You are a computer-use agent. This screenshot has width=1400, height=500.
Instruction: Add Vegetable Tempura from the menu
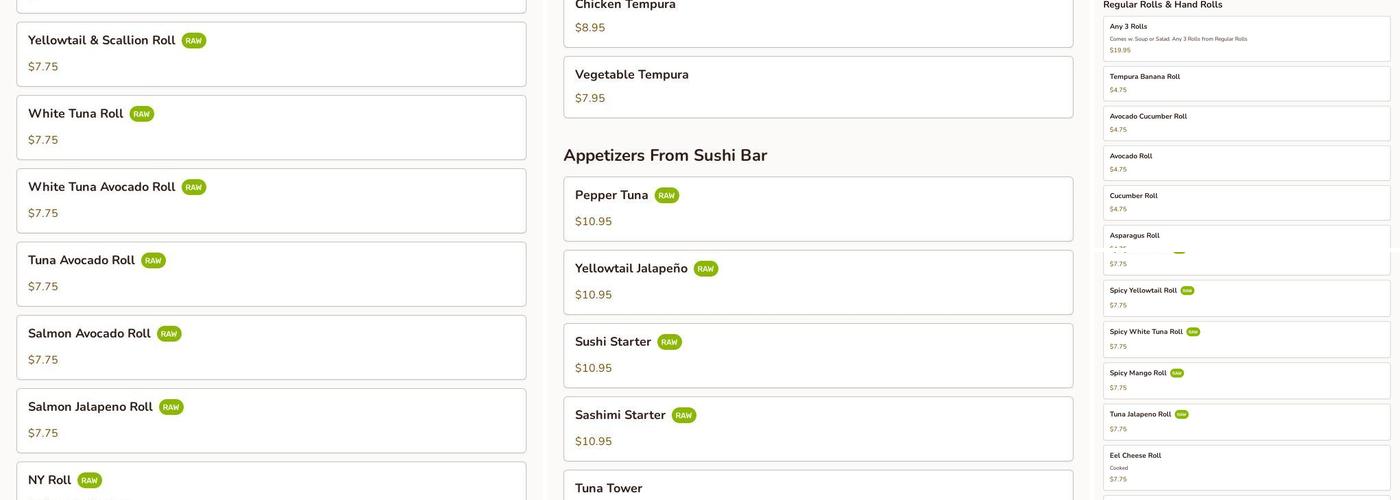pyautogui.click(x=818, y=87)
